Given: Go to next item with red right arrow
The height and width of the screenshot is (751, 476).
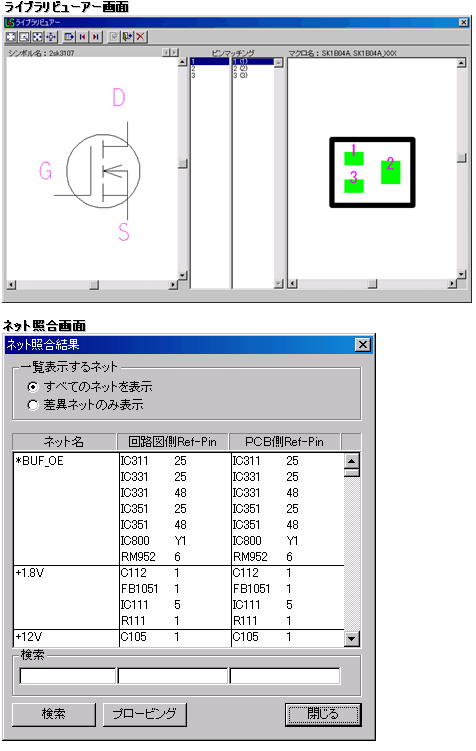Looking at the screenshot, I should click(96, 37).
